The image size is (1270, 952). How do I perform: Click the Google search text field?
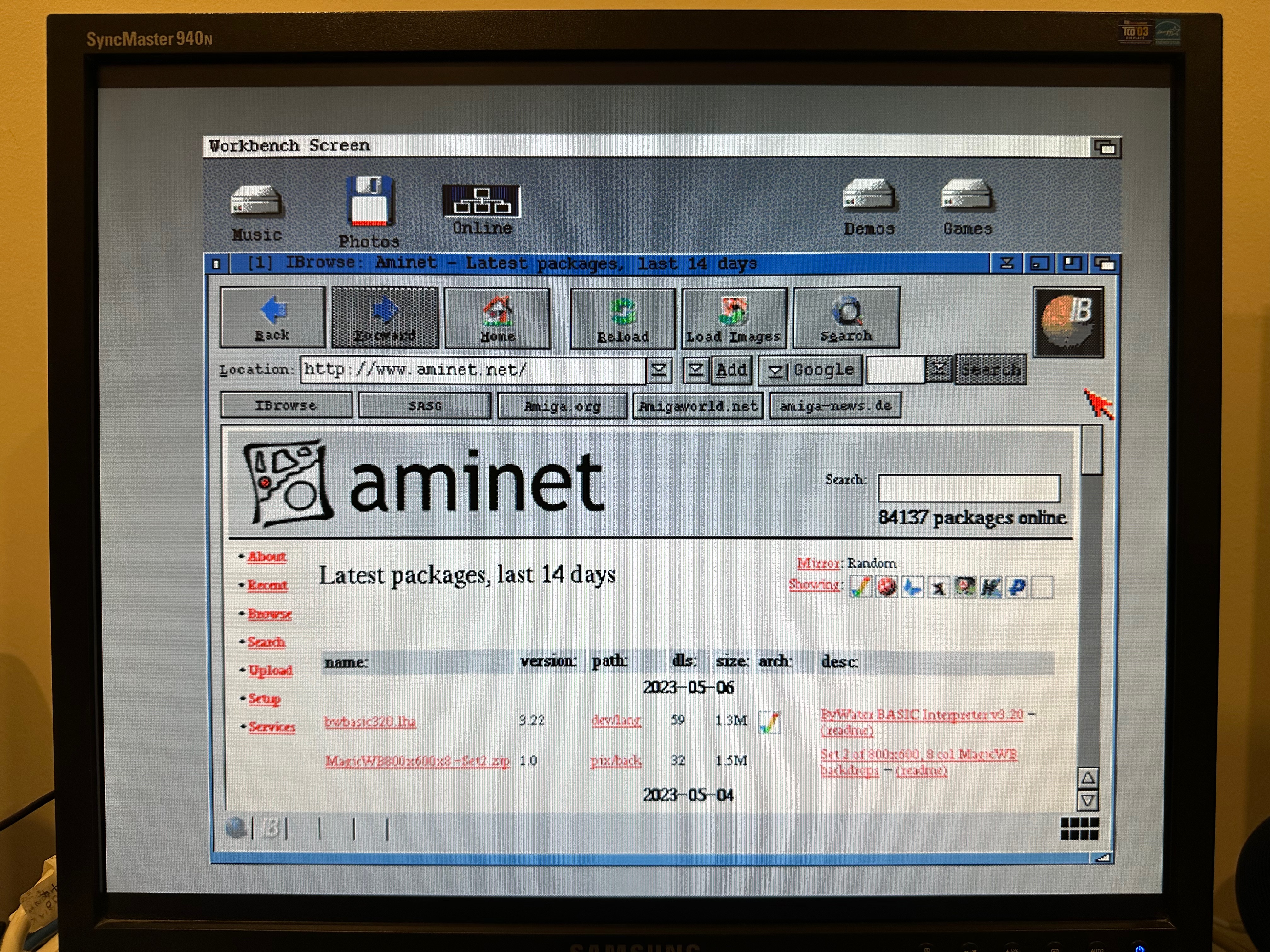pos(895,370)
